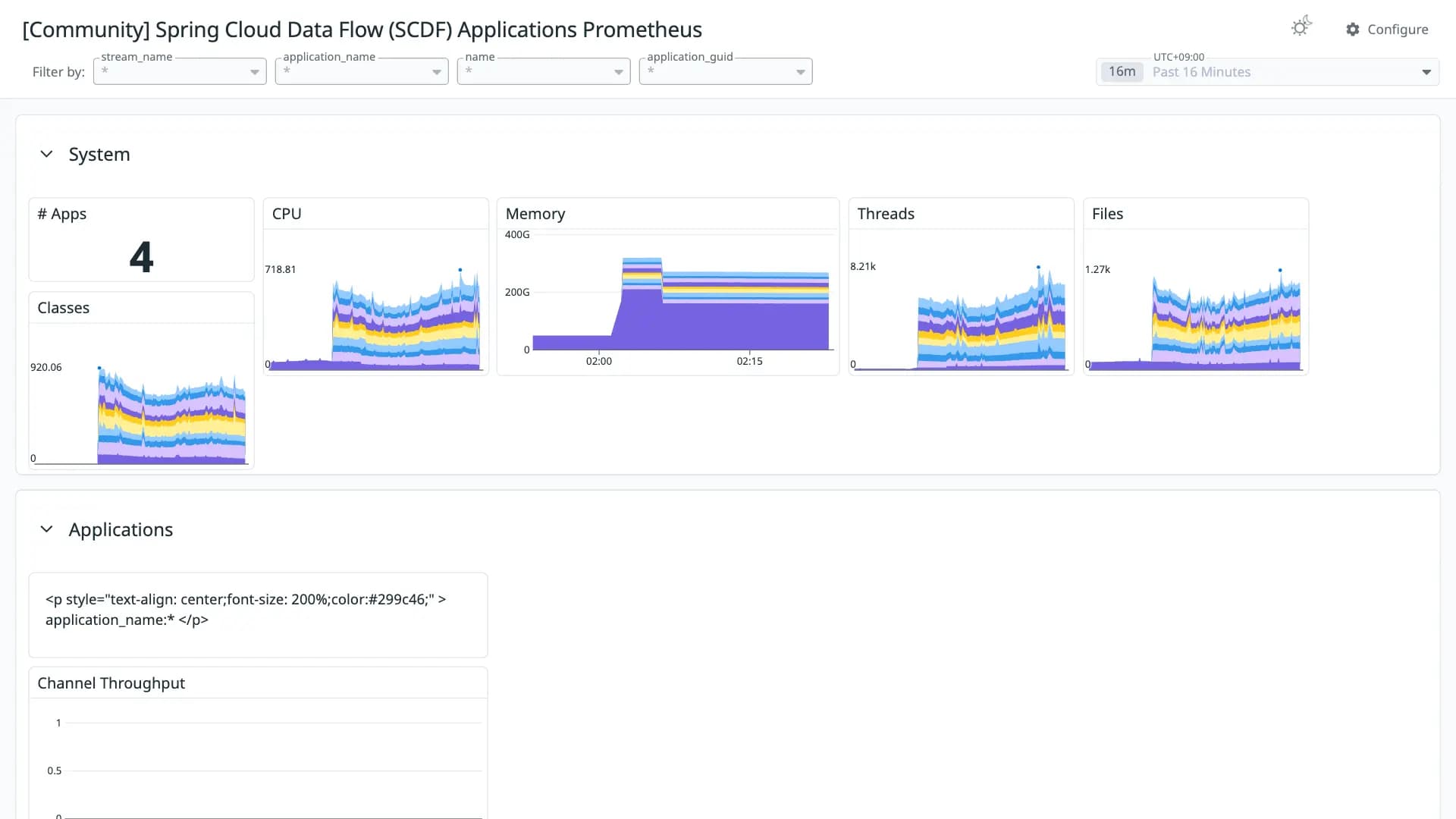
Task: Open the Past 16 Minutes time range selector
Action: pos(1267,72)
